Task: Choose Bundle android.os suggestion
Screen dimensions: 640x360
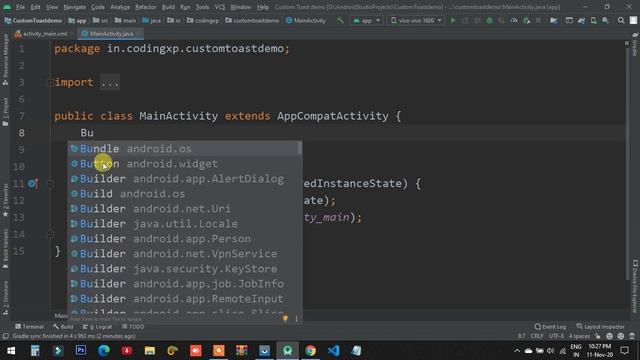Action: point(184,149)
